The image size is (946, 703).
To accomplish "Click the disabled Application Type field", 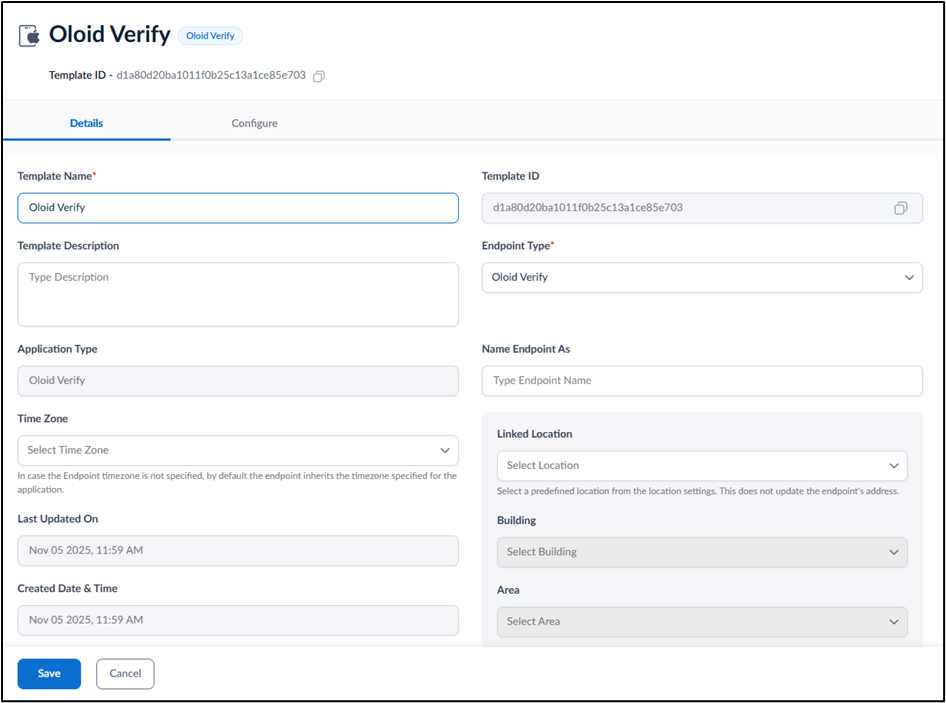I will [x=238, y=381].
